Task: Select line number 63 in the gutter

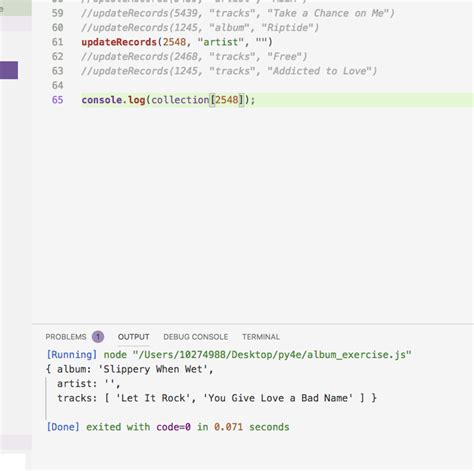Action: [57, 71]
